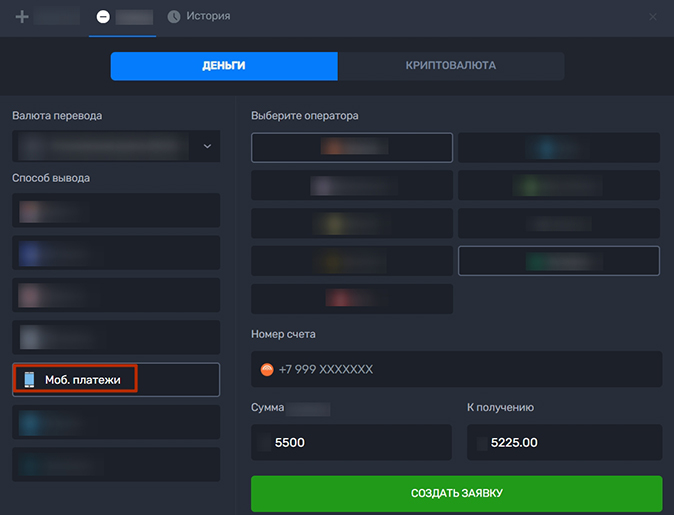Click the white-outlined operator tile with green logo
This screenshot has height=515, width=674.
point(558,260)
